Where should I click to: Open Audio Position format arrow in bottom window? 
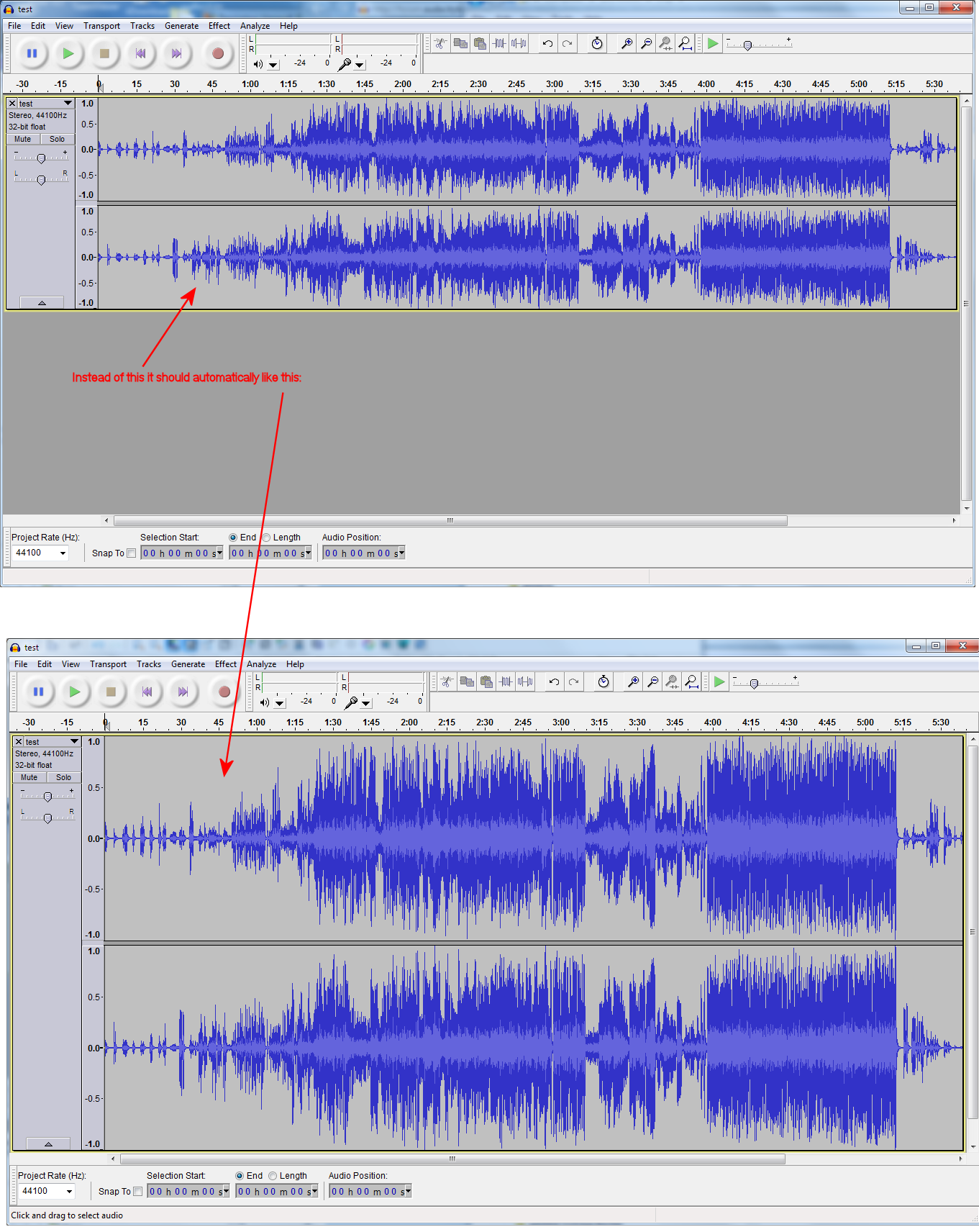(x=408, y=1191)
